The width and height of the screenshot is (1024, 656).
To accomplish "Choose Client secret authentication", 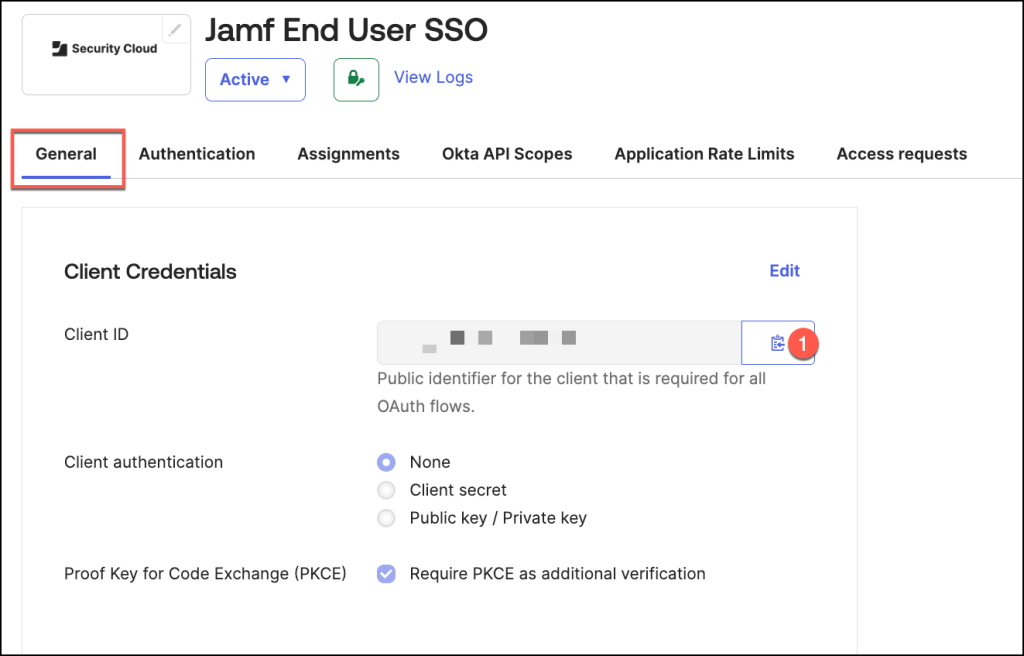I will pos(386,490).
